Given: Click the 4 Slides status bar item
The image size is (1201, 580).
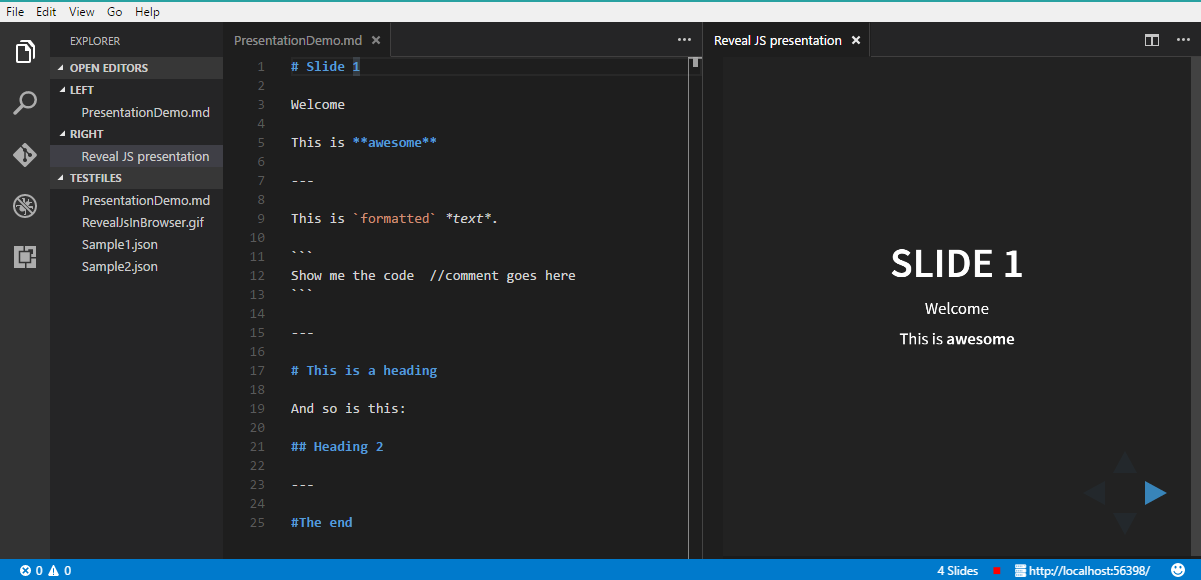Looking at the screenshot, I should [x=957, y=570].
